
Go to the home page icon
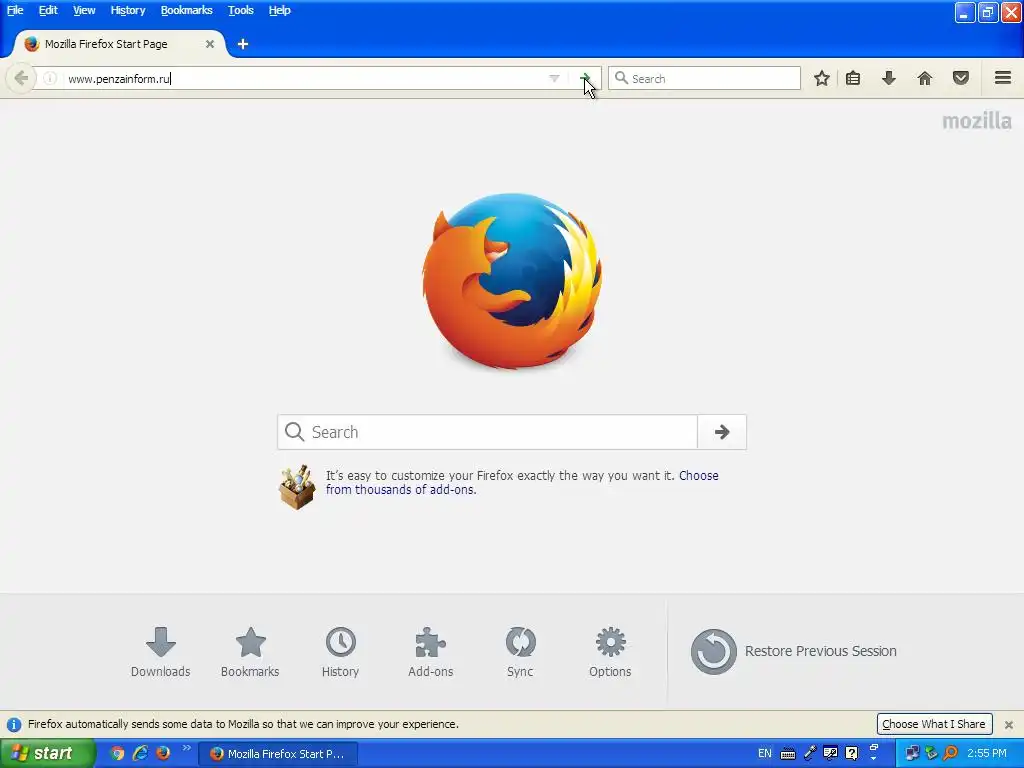pyautogui.click(x=924, y=78)
